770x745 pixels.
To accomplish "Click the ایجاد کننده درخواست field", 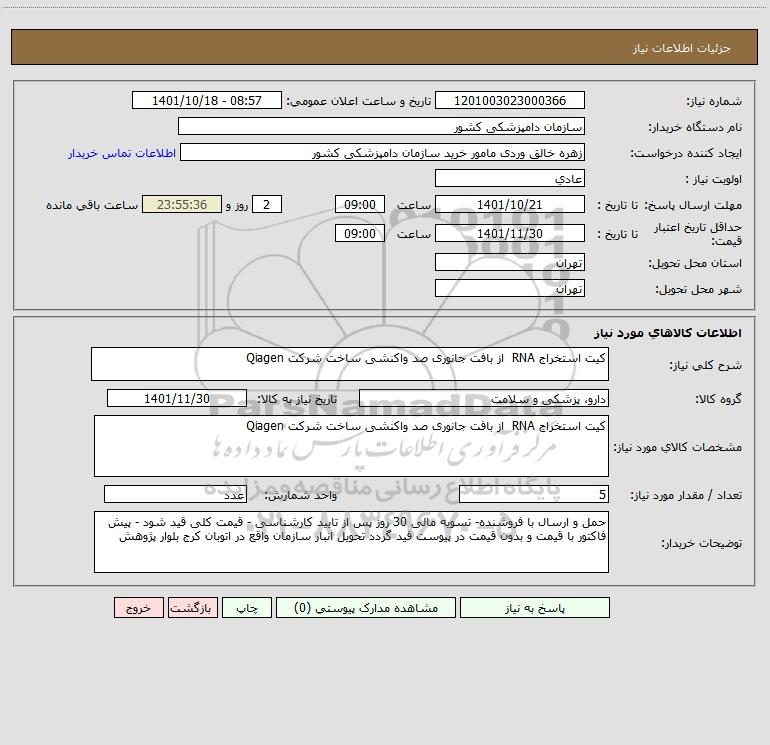I will [x=383, y=152].
